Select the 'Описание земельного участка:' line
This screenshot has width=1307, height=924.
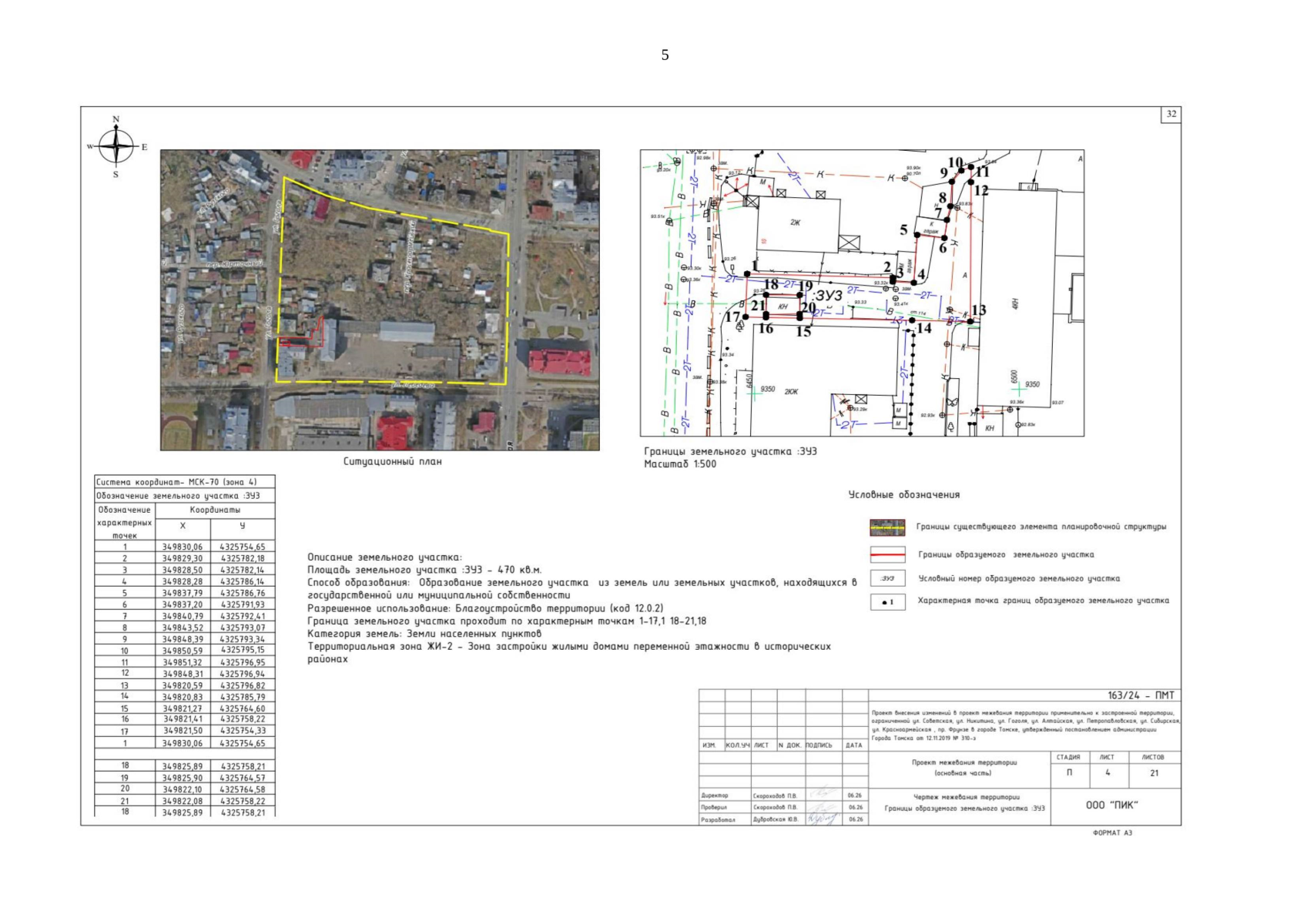click(384, 557)
